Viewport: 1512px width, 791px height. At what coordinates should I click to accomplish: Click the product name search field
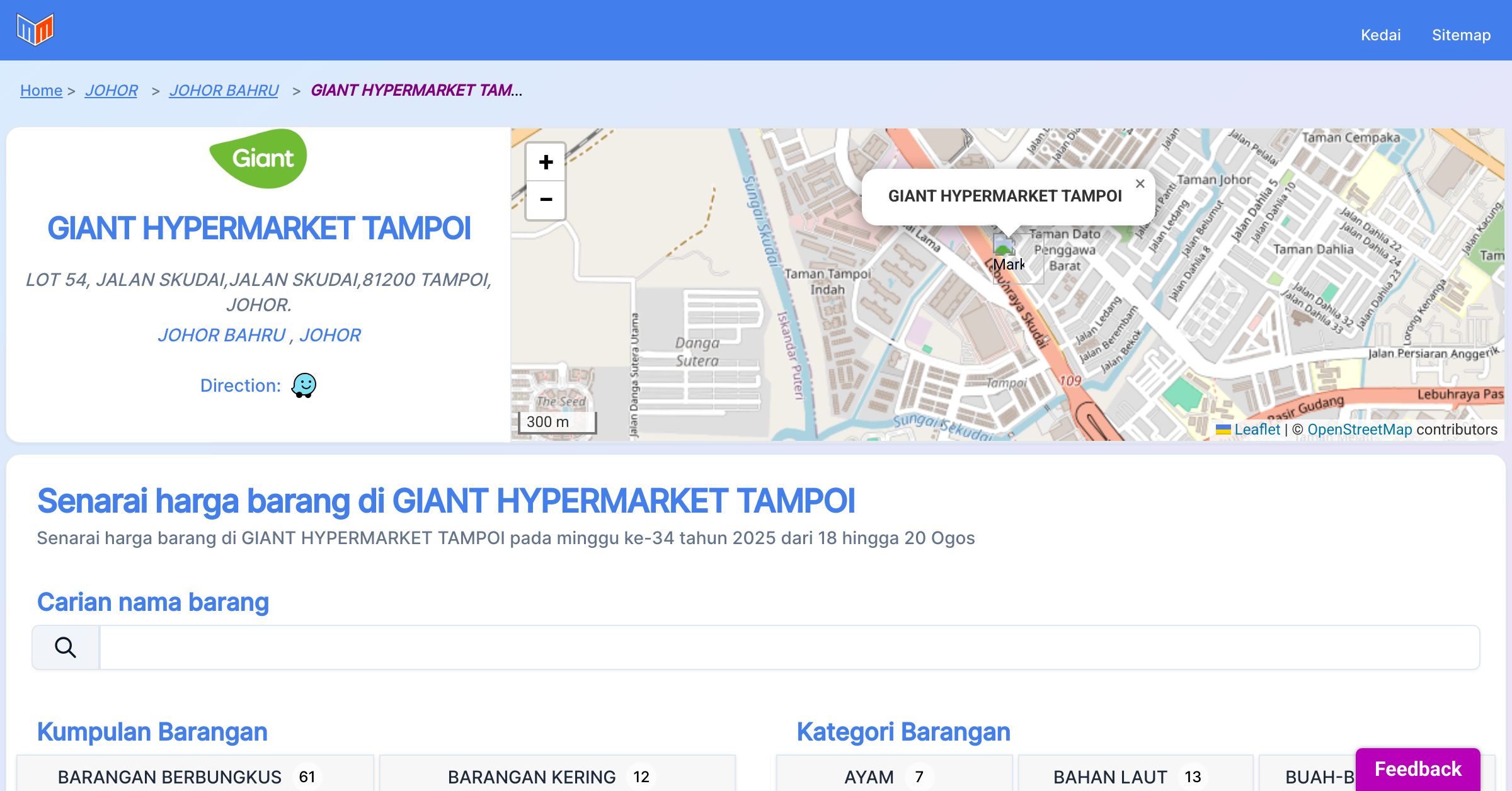pos(789,647)
